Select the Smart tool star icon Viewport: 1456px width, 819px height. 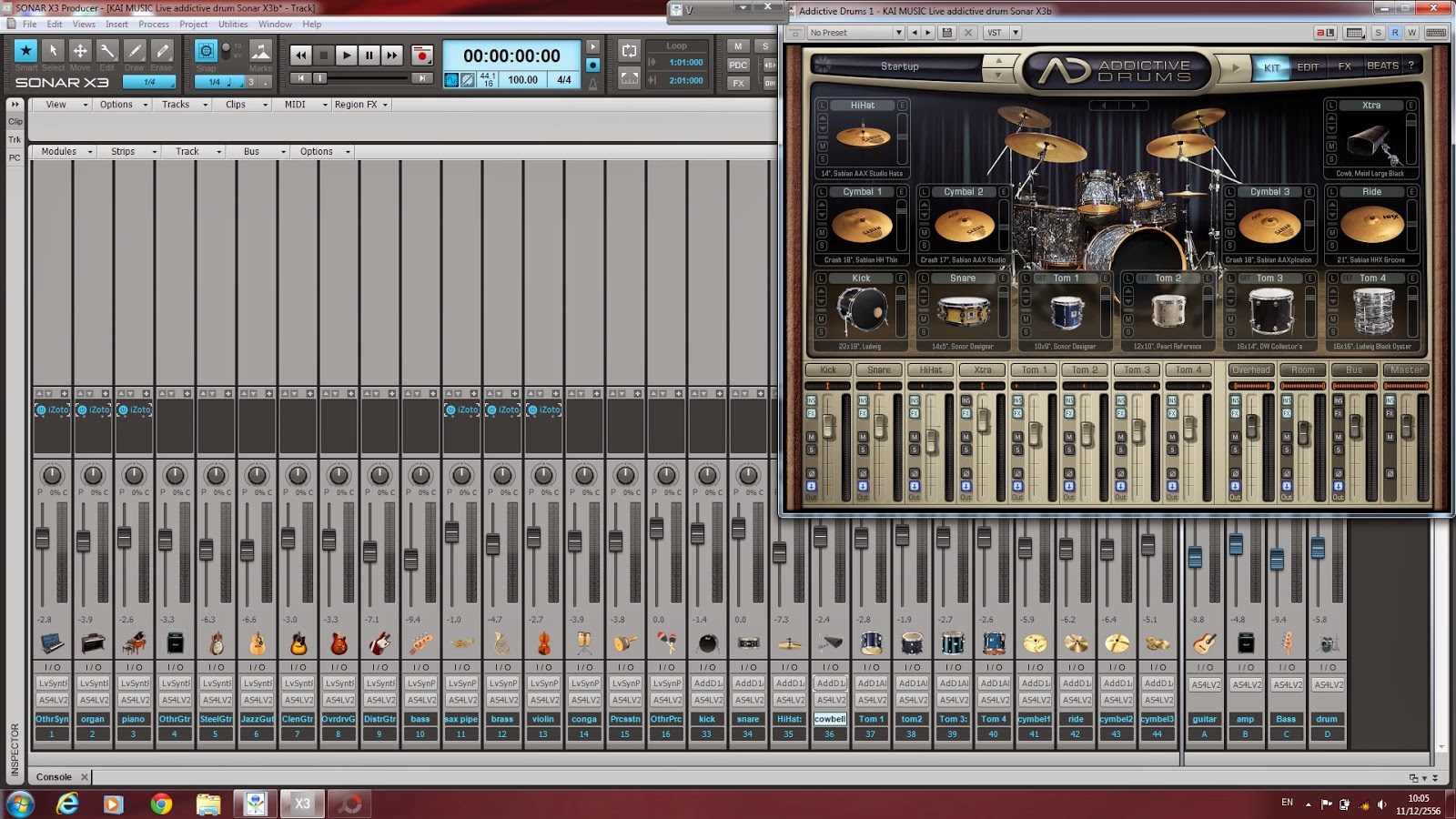25,51
